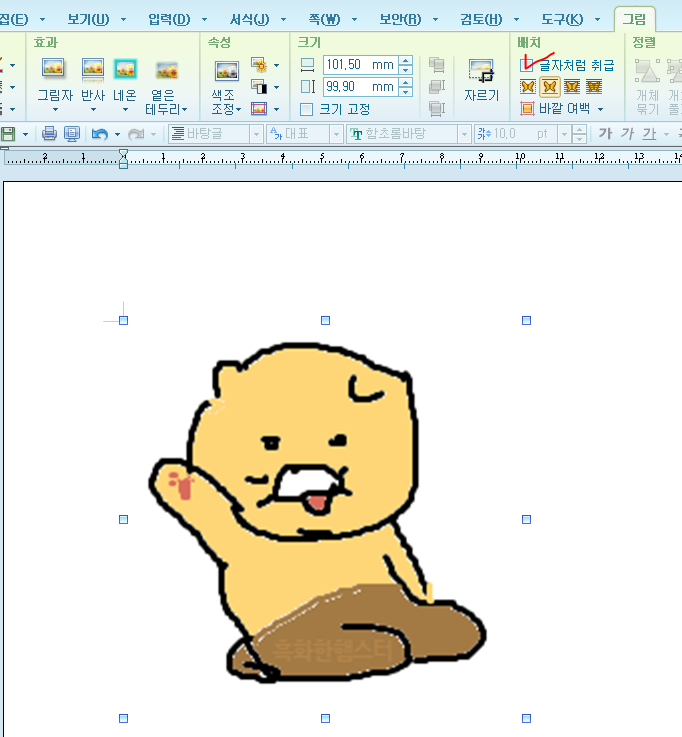Expand brightness icon dropdown arrow
Image resolution: width=682 pixels, height=737 pixels.
(x=276, y=65)
